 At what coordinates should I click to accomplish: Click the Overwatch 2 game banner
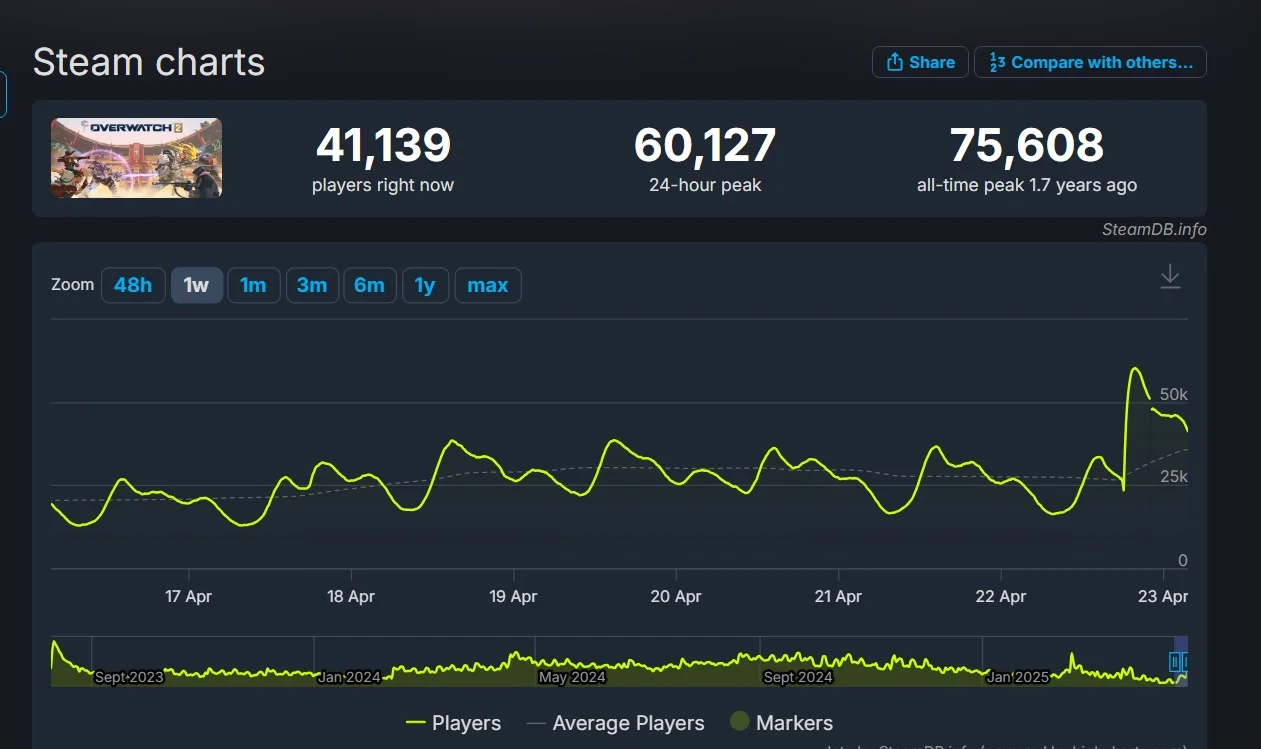137,158
